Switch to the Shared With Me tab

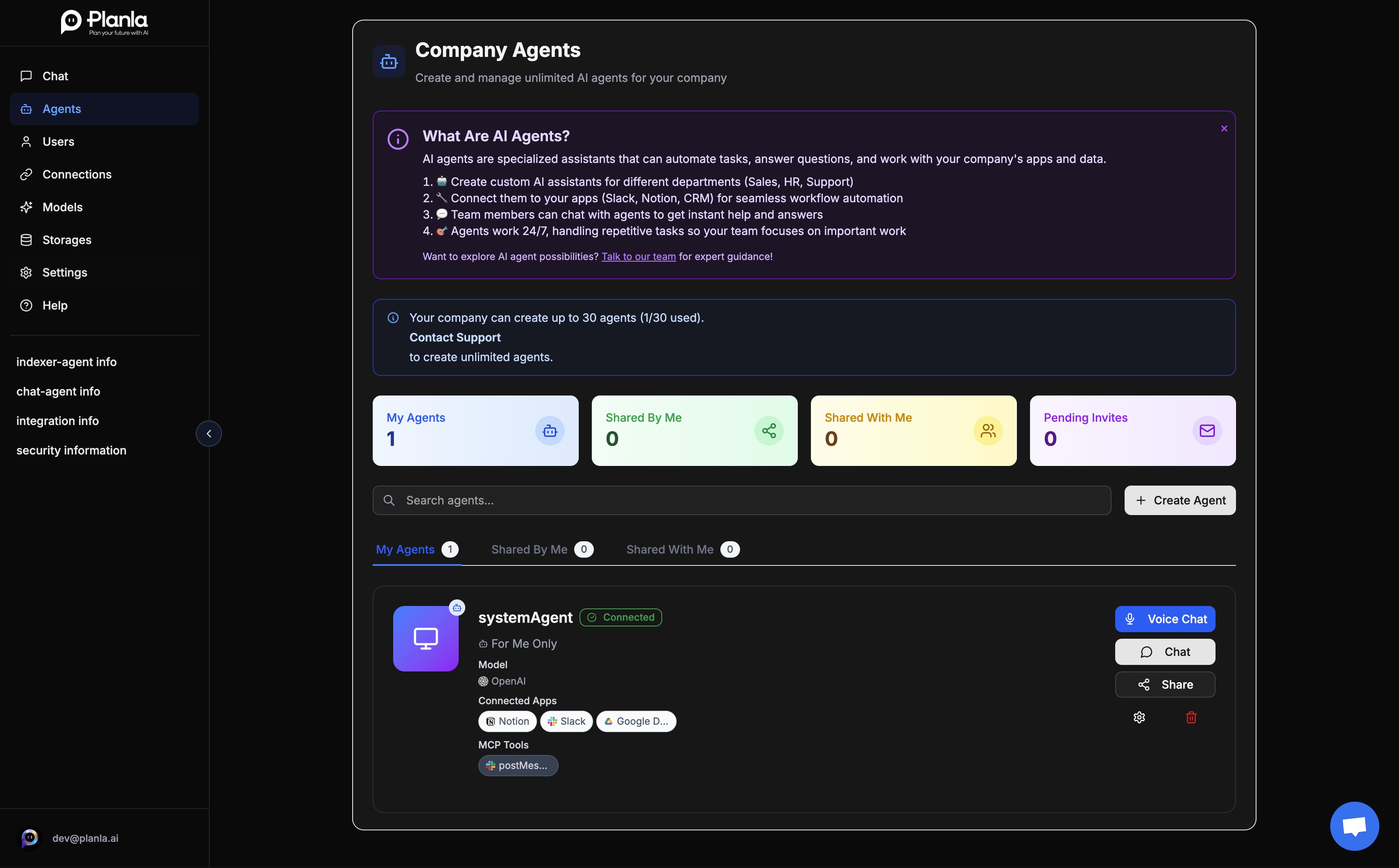click(683, 549)
